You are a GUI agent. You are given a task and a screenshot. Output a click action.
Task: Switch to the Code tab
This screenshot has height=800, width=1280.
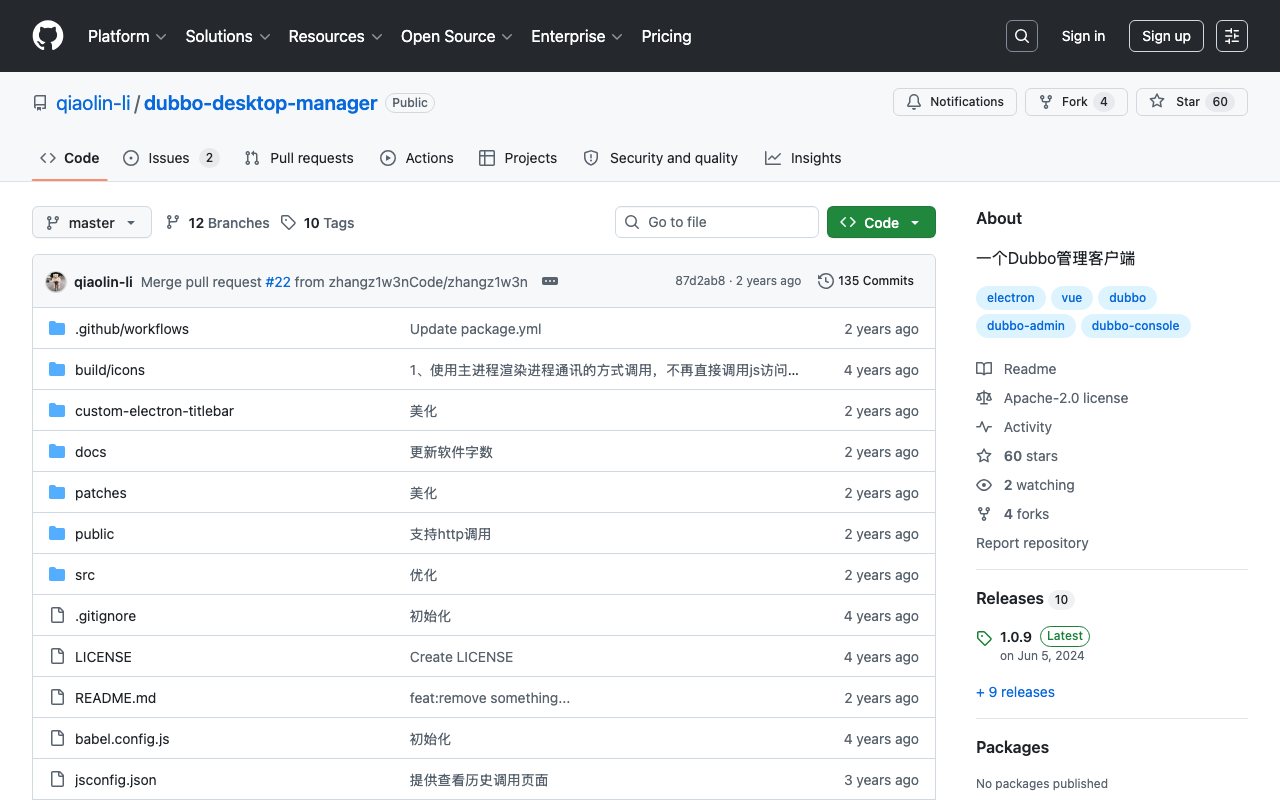(70, 158)
